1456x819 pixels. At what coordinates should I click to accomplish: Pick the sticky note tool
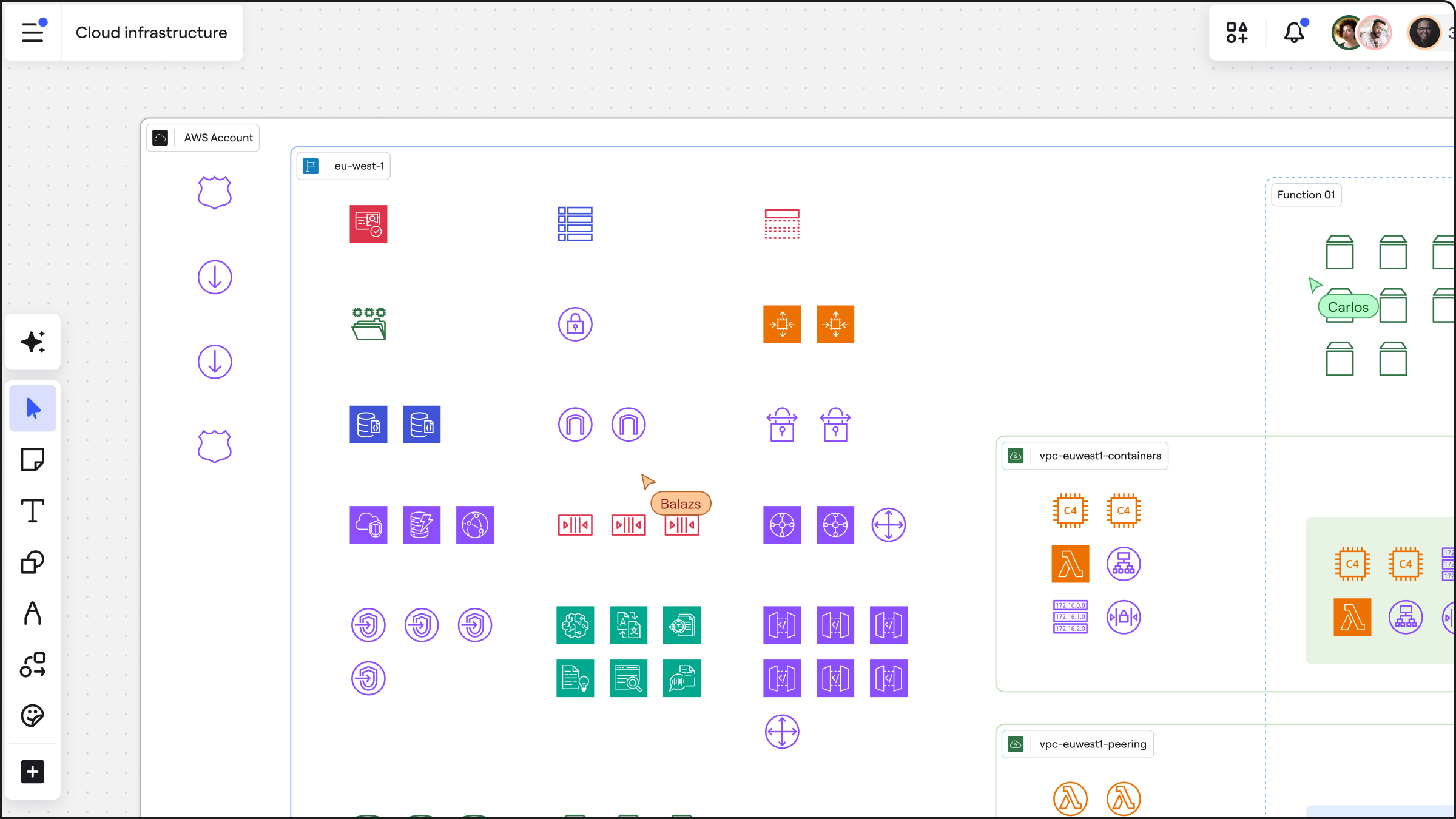(32, 459)
